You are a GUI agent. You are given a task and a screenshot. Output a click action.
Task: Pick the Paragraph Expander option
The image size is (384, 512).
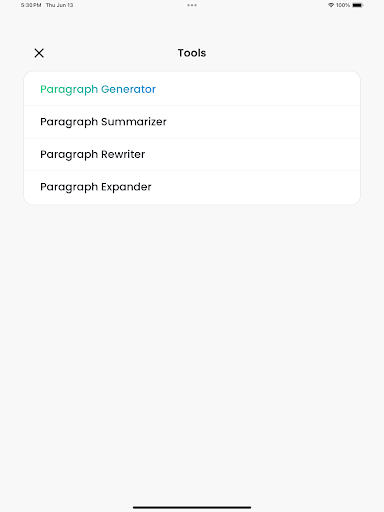(x=192, y=187)
